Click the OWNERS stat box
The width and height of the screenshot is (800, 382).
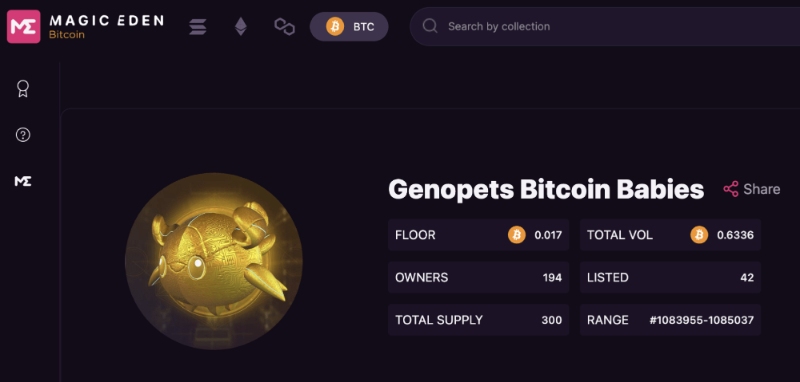click(x=479, y=277)
